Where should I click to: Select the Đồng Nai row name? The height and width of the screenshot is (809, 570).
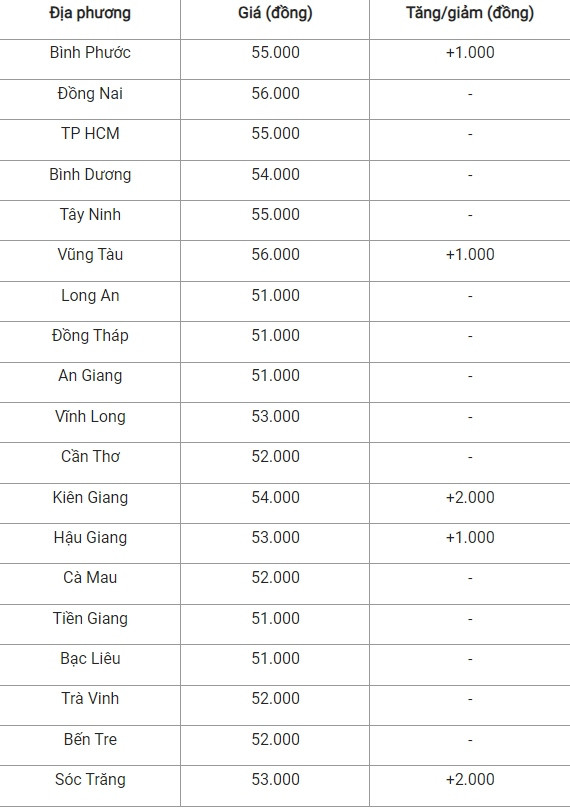pyautogui.click(x=90, y=93)
